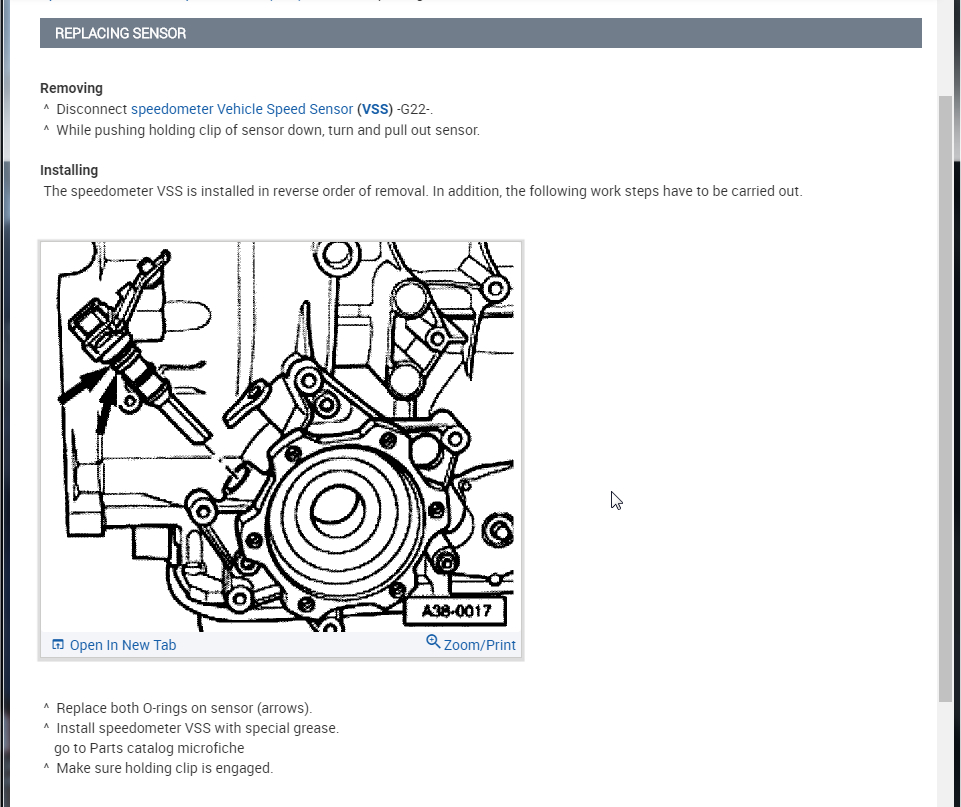Click the text 'Replace both O-rings on sensor (arrows).'
961x807 pixels.
tap(184, 708)
